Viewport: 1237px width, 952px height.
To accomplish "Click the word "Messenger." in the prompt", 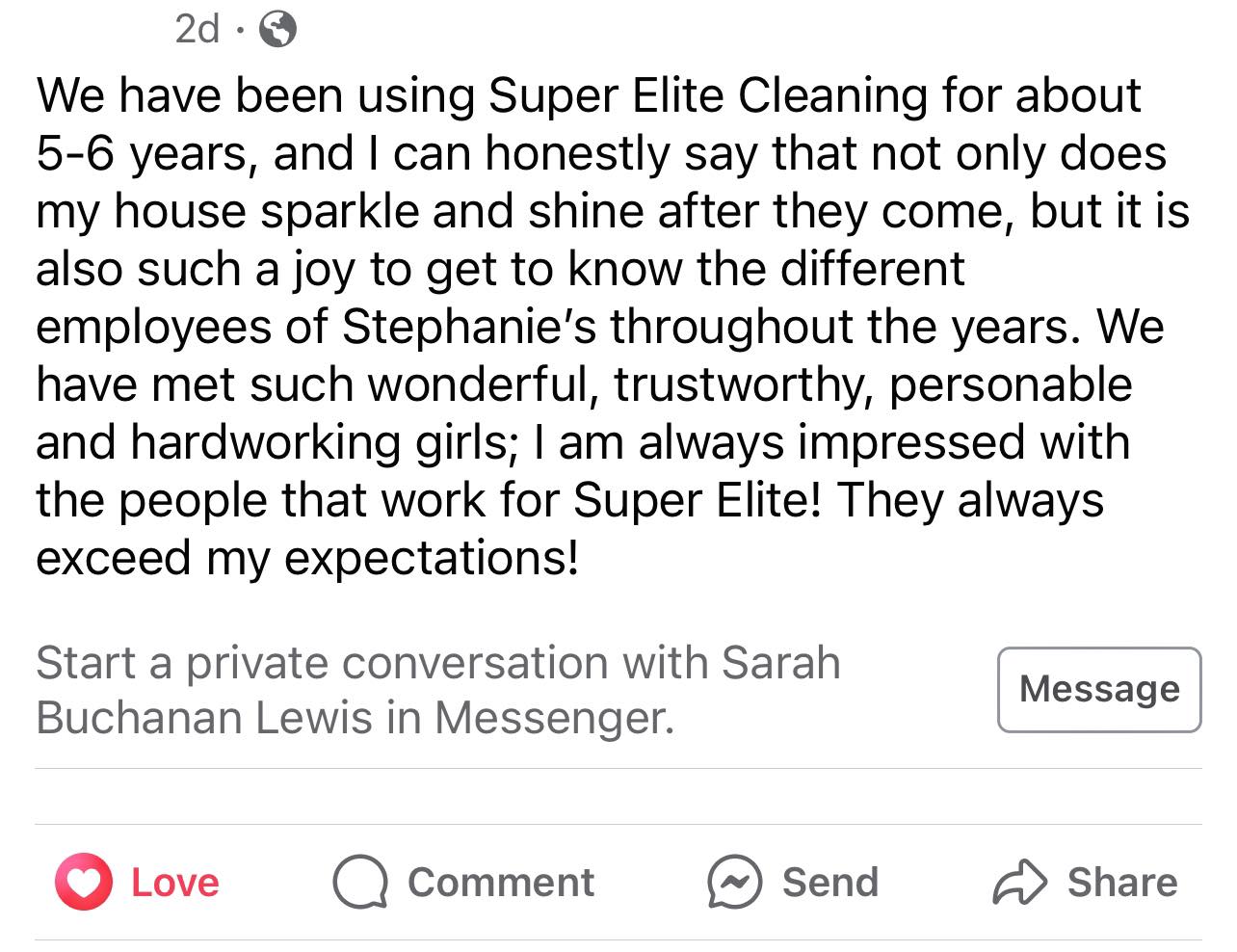I will [554, 718].
